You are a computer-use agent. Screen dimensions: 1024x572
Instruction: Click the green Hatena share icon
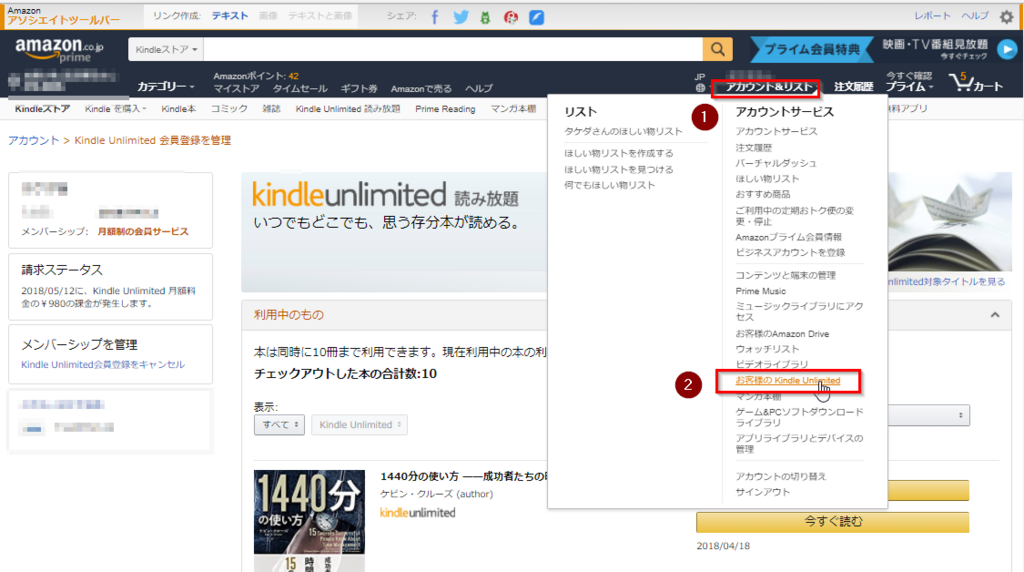pyautogui.click(x=485, y=18)
